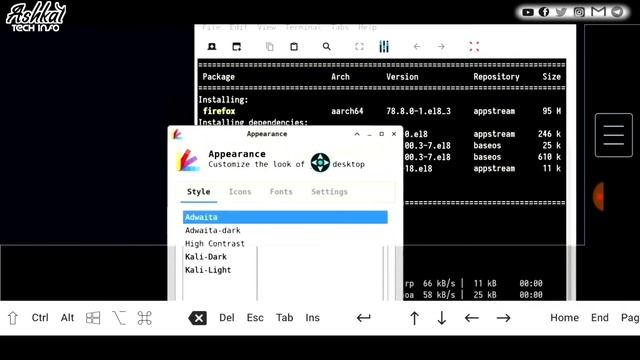Click the 610 k size value
The width and height of the screenshot is (640, 360).
coord(549,157)
